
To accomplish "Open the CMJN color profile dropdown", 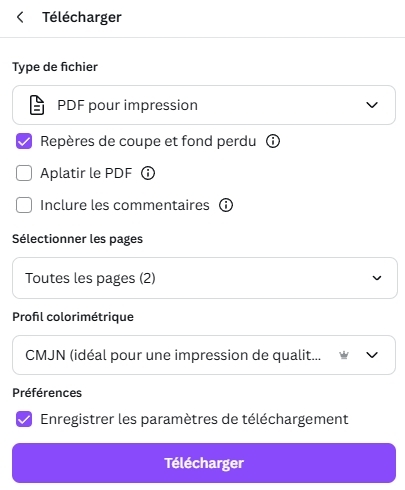I will (x=204, y=355).
